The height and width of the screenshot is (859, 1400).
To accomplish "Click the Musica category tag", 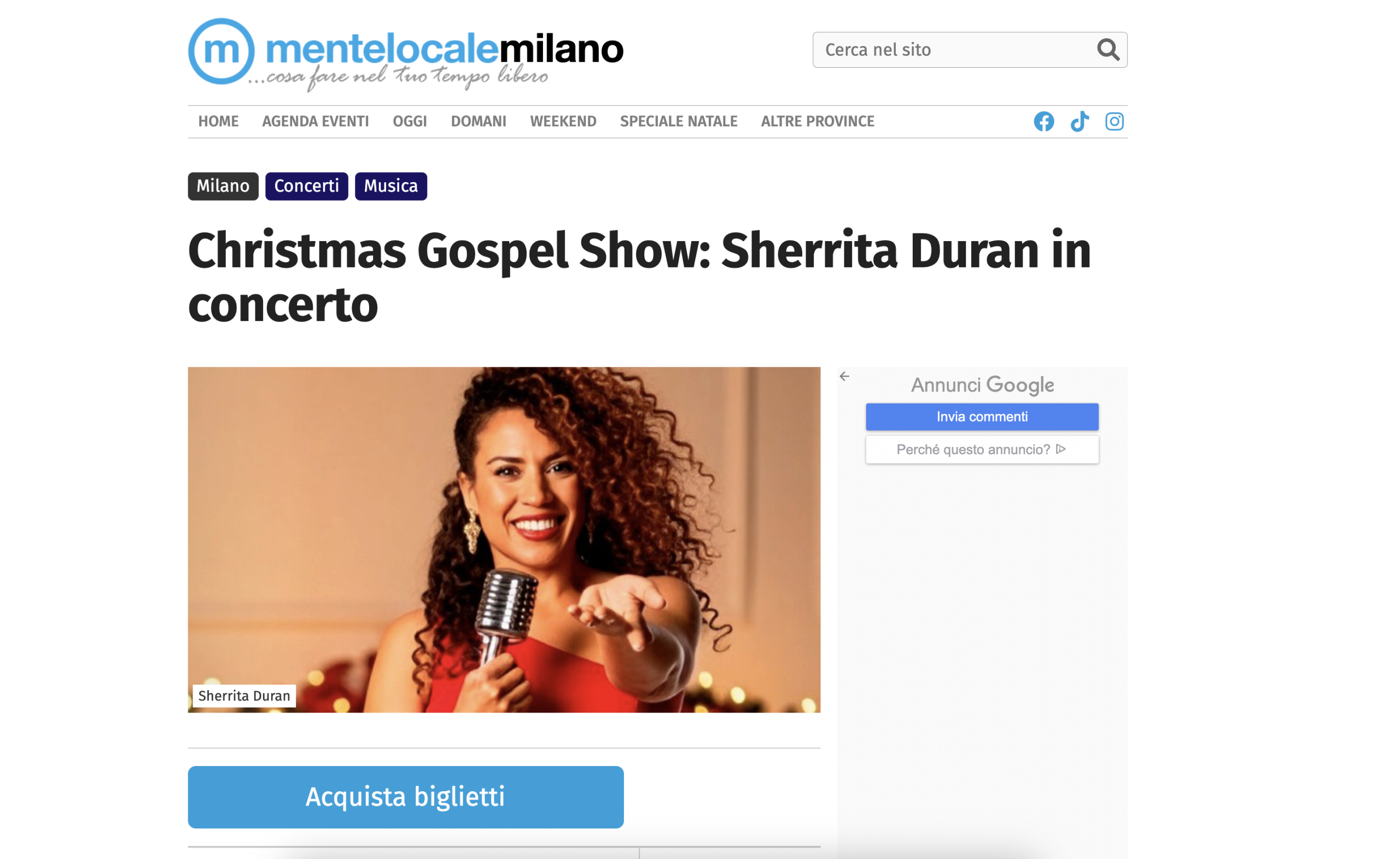I will (x=391, y=186).
